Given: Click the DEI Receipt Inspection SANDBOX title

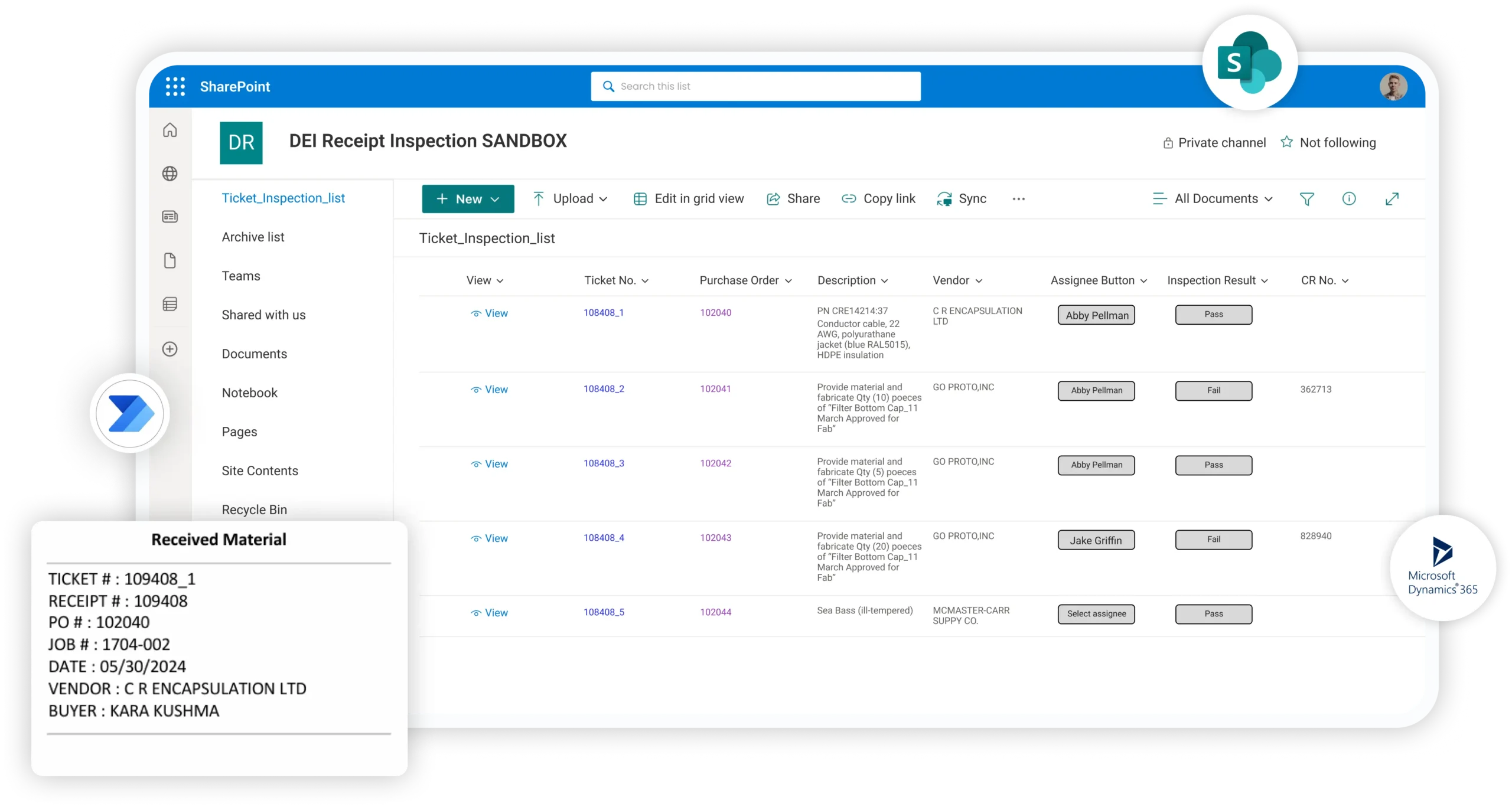Looking at the screenshot, I should tap(428, 141).
